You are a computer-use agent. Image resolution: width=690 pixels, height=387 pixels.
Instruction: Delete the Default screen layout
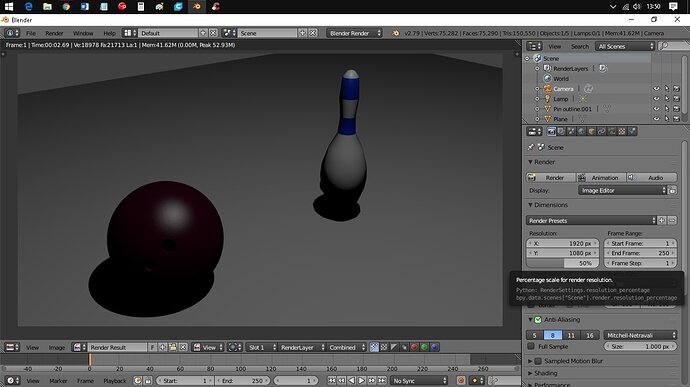pos(213,33)
